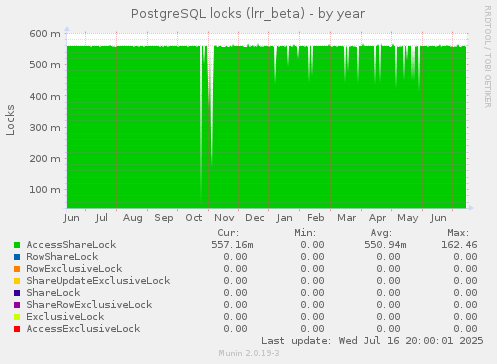Click the lime ExclusiveLock legend swatch
The width and height of the screenshot is (497, 364).
point(17,317)
